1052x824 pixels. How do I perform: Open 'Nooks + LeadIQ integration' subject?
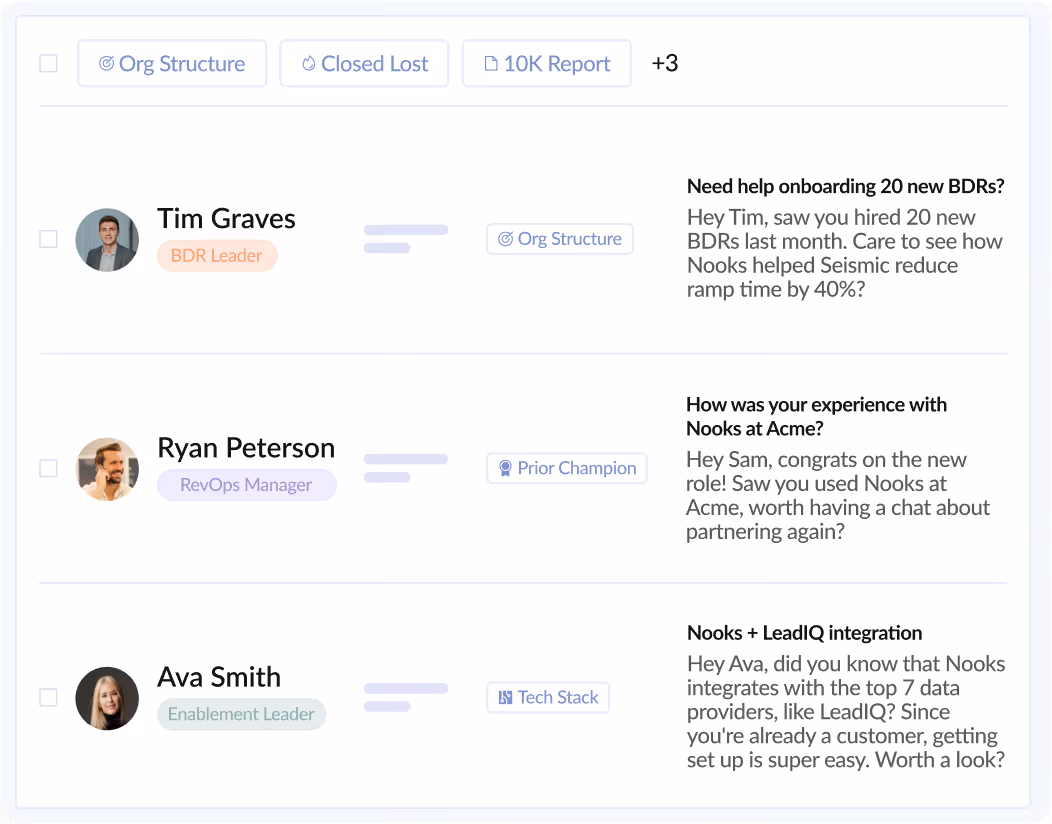804,633
